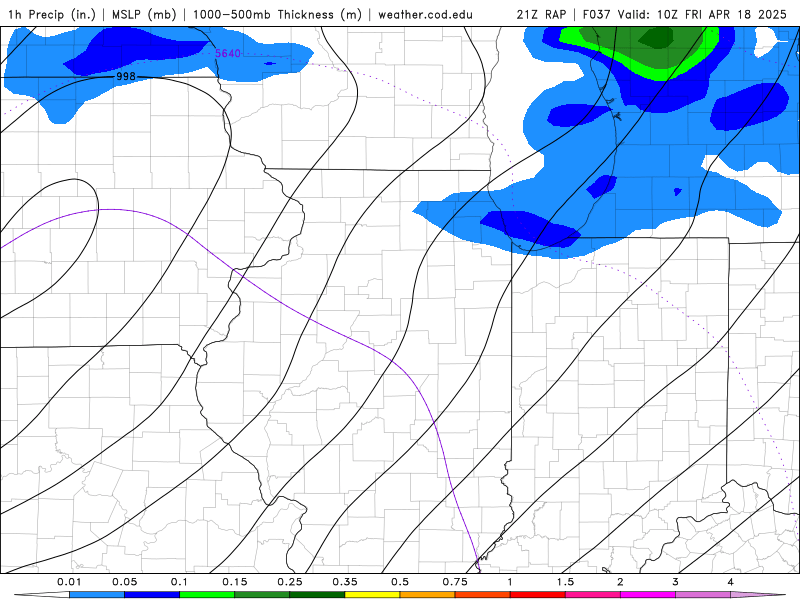This screenshot has height=600, width=800.
Task: Click the '0.1' legend value
Action: (x=180, y=582)
